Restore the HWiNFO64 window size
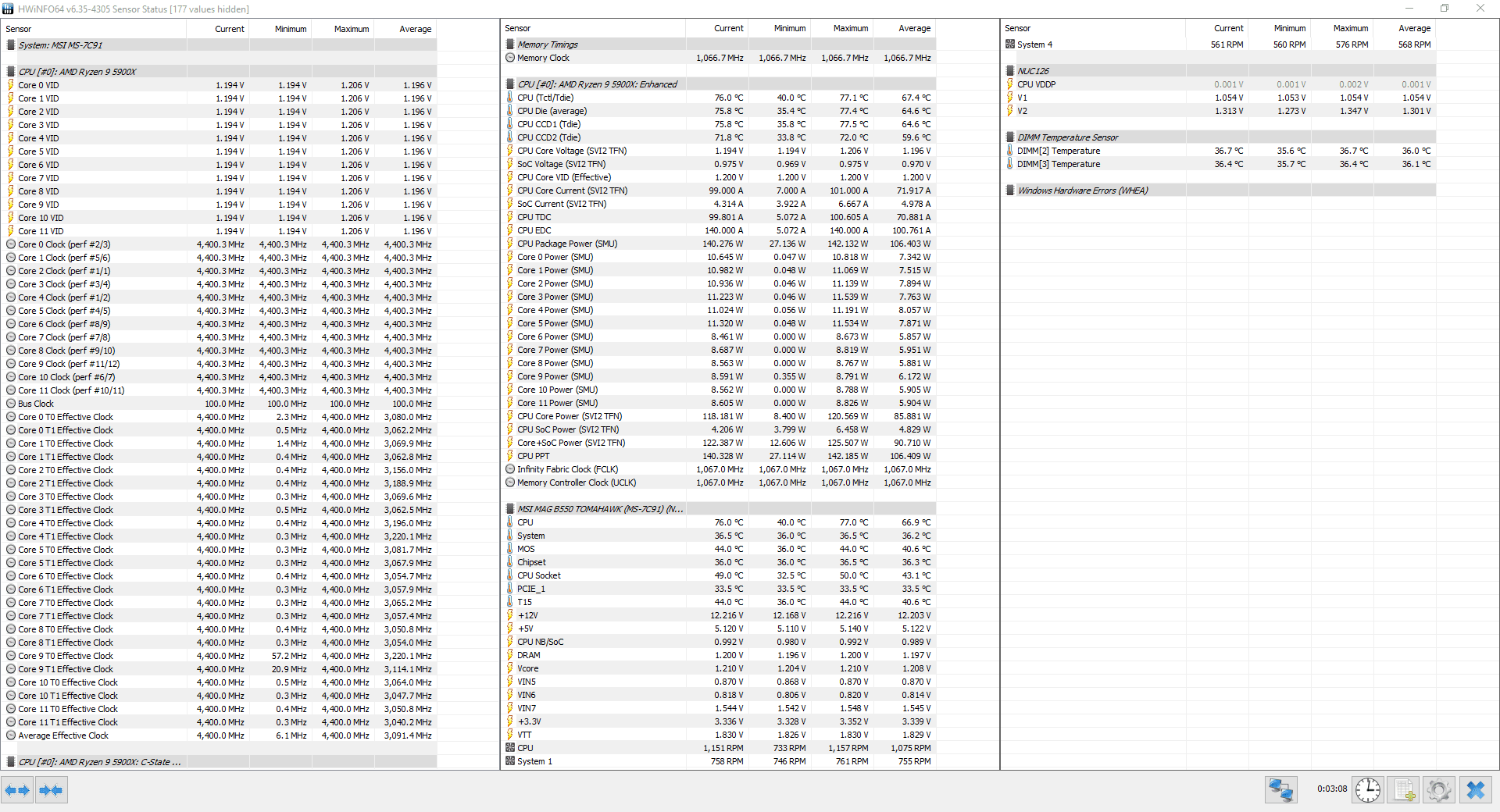 click(1445, 9)
